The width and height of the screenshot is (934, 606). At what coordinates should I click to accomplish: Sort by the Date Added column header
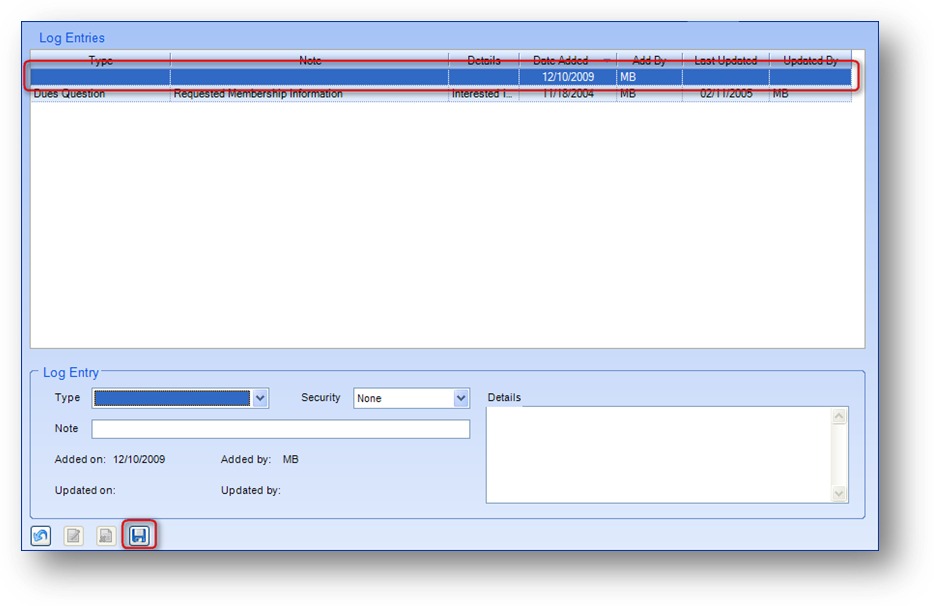(x=568, y=60)
